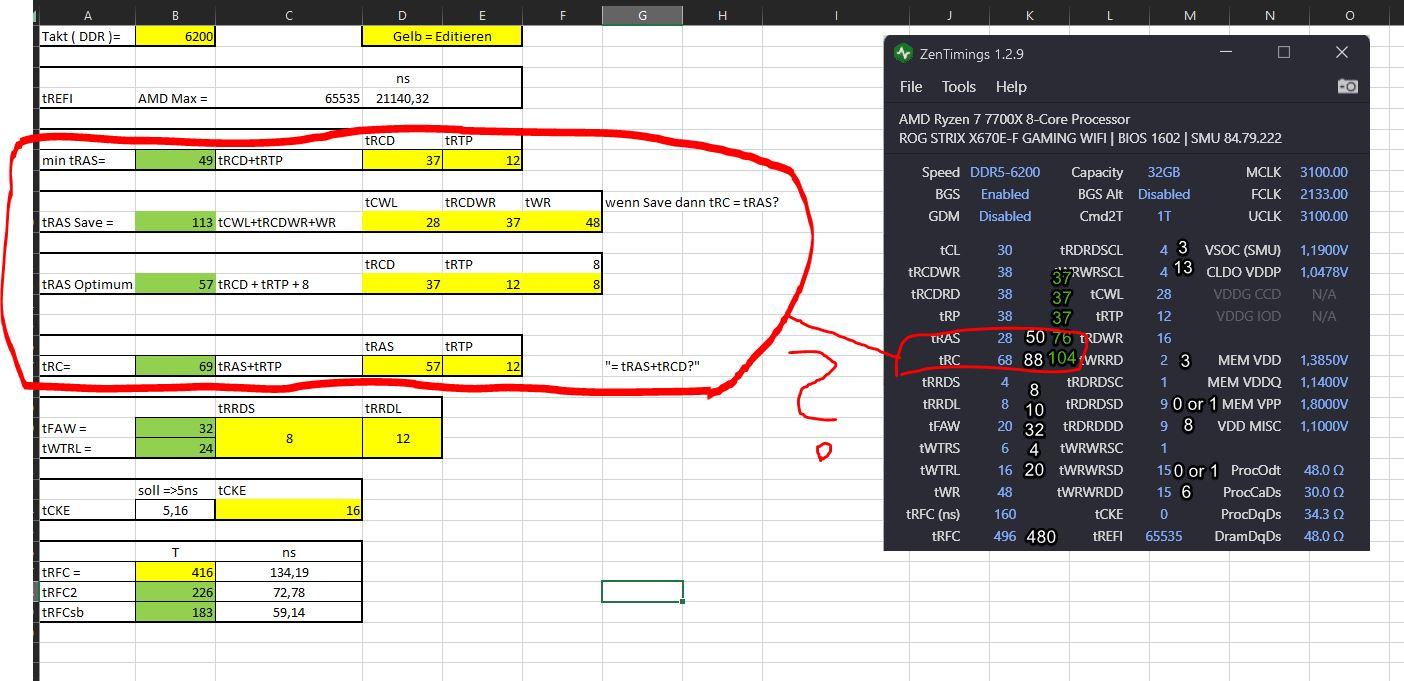Select the tCKE 5,16 value cell
The image size is (1404, 681).
pyautogui.click(x=175, y=510)
